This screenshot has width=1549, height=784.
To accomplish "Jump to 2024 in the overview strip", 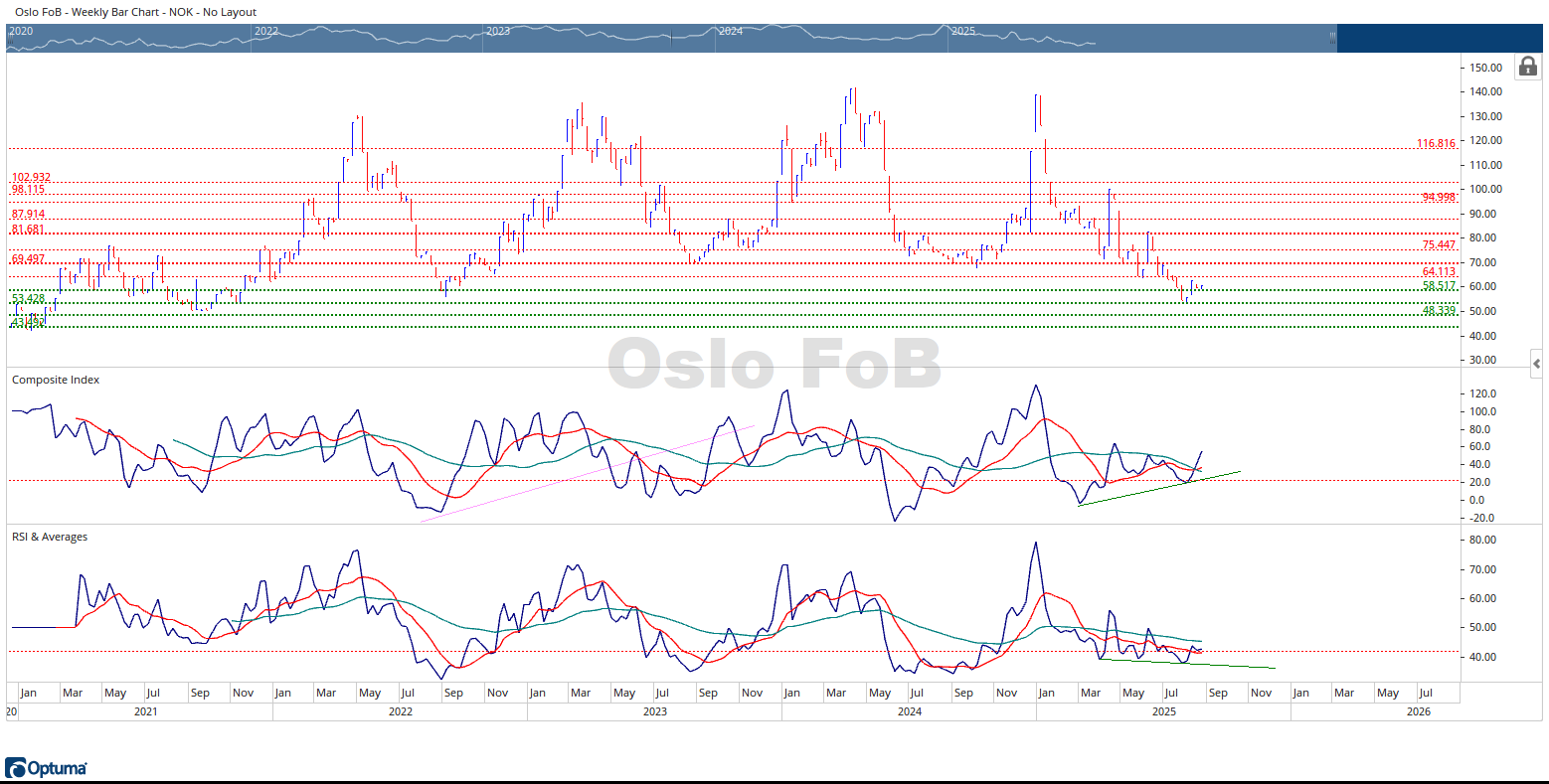I will 731,31.
